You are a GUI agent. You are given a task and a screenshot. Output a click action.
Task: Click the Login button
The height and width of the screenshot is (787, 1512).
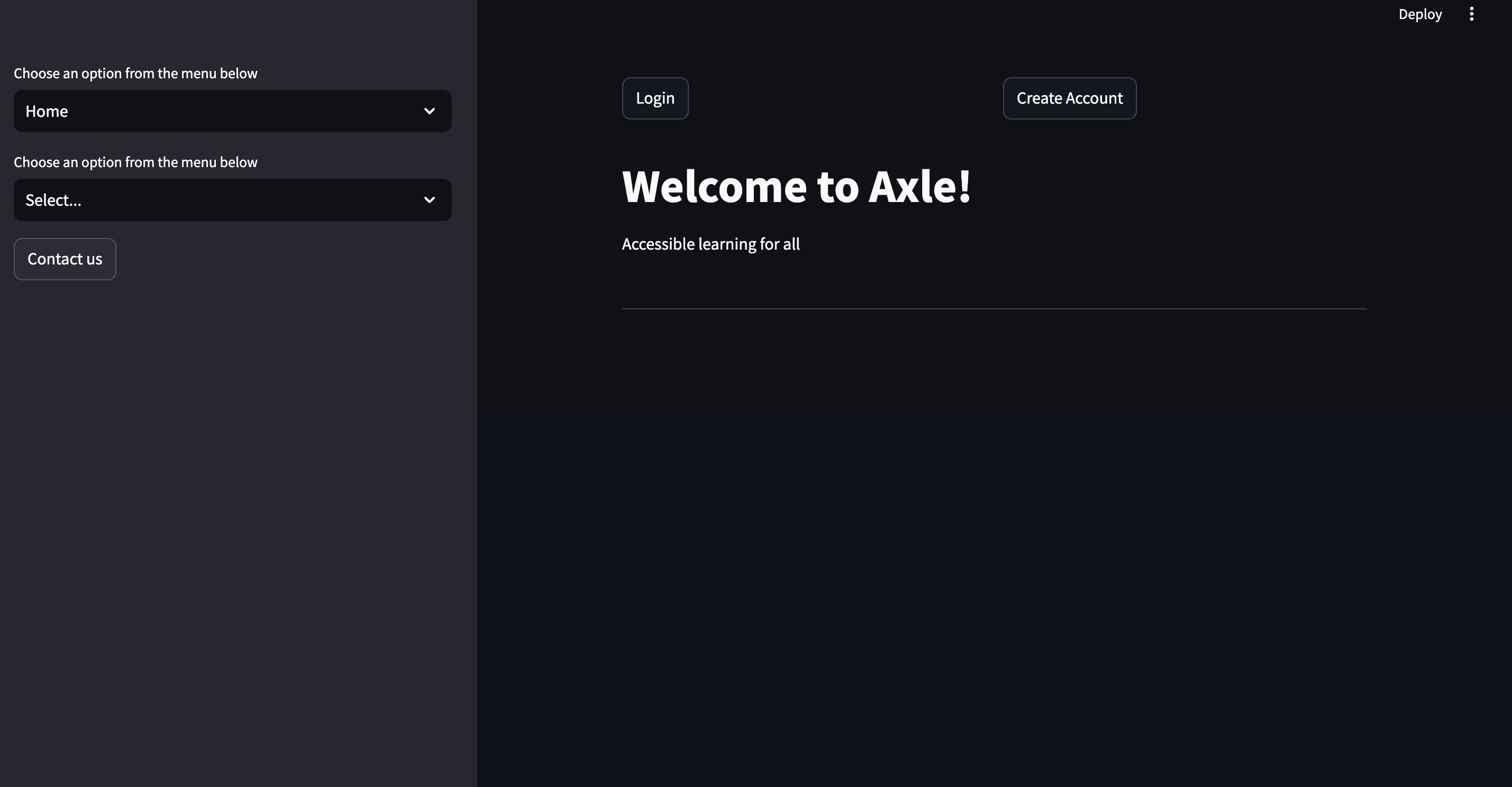pyautogui.click(x=655, y=98)
